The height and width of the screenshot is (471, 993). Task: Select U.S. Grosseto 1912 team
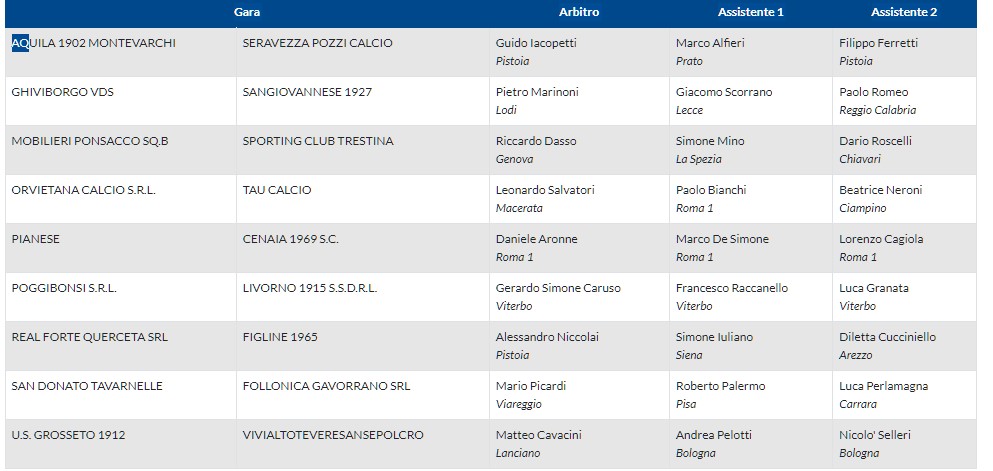point(68,435)
